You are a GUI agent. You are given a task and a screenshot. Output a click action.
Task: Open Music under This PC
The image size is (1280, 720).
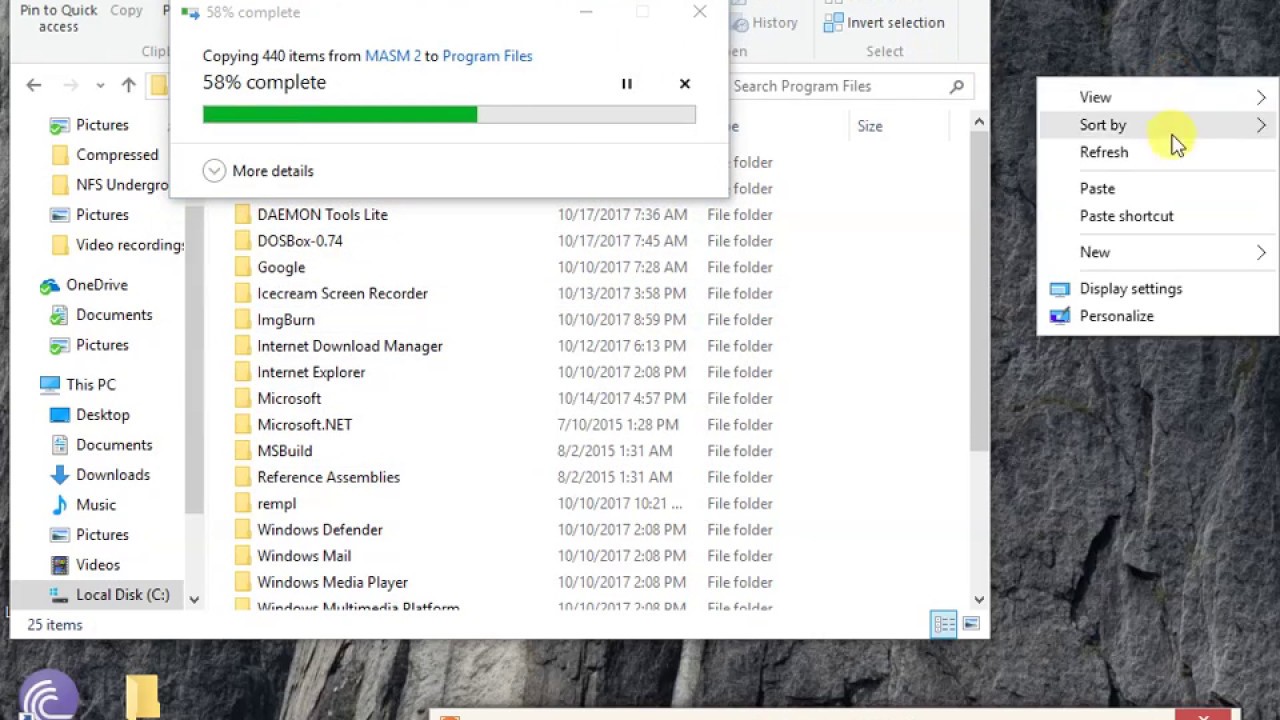(96, 505)
